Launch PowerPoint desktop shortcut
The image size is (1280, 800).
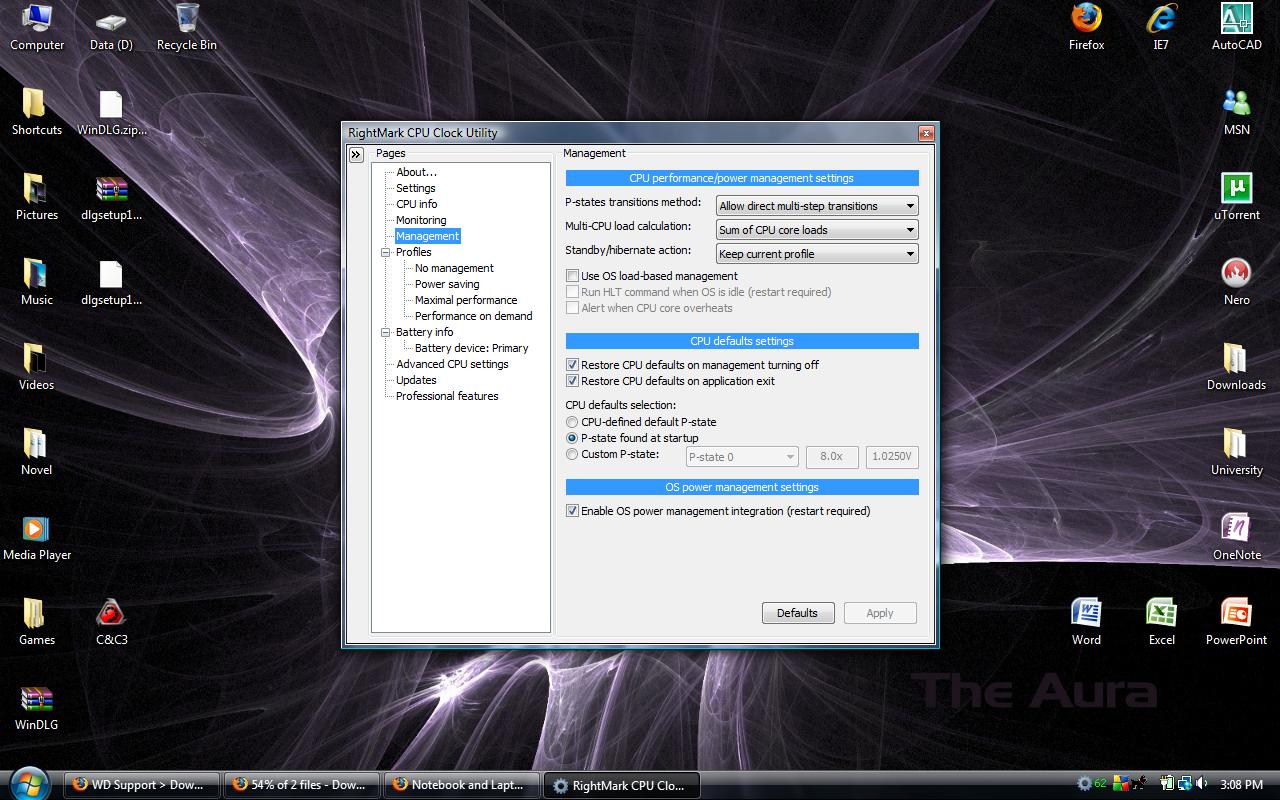[1237, 622]
